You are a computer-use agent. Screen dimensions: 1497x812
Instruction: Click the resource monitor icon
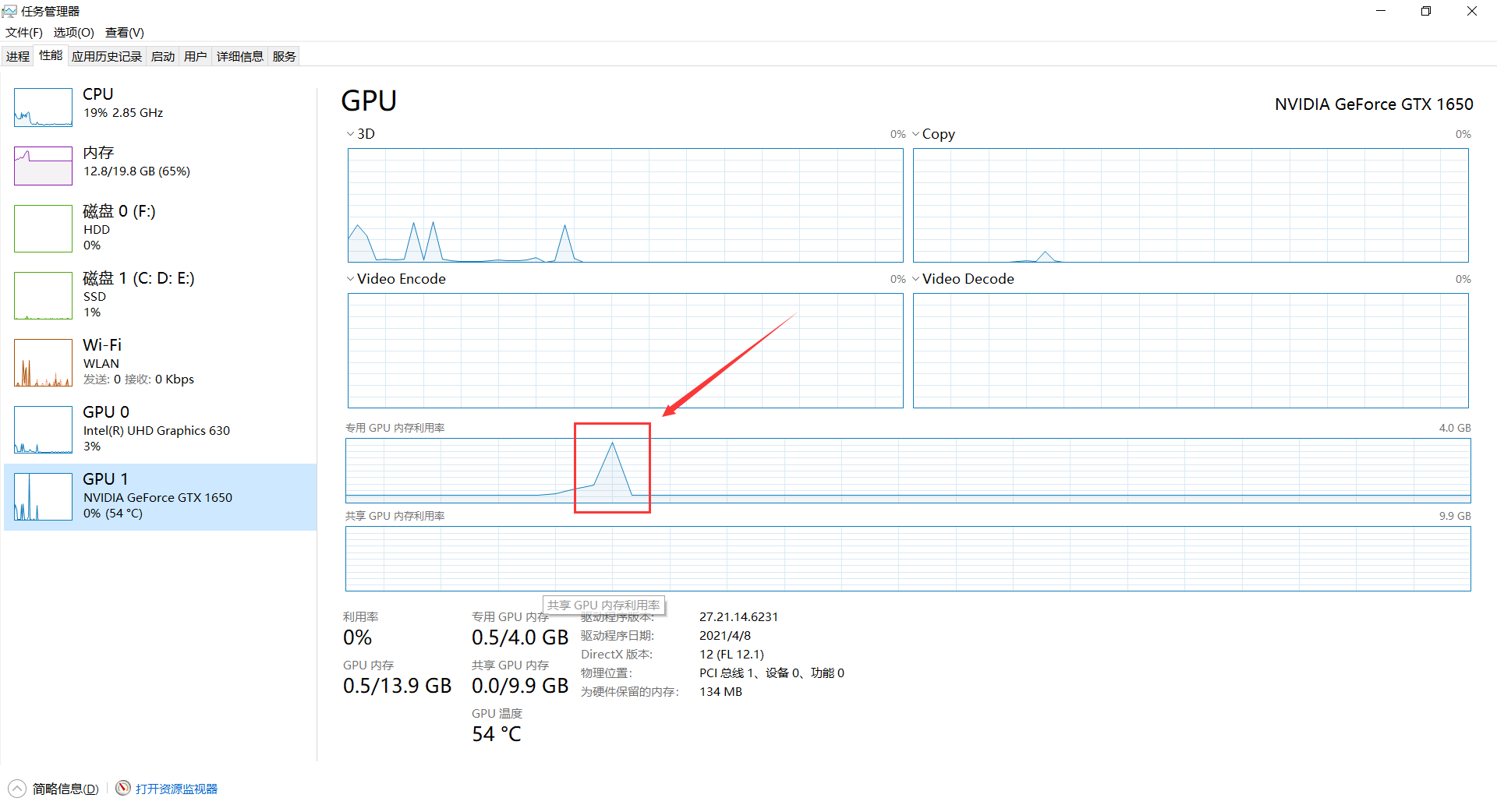(123, 788)
